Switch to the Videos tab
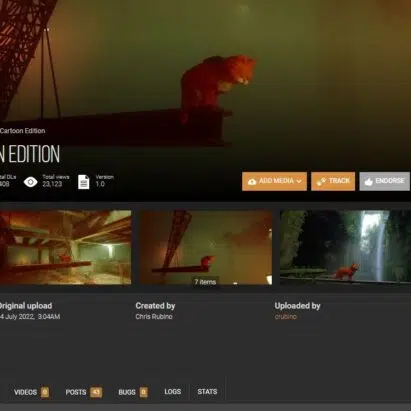 31,392
